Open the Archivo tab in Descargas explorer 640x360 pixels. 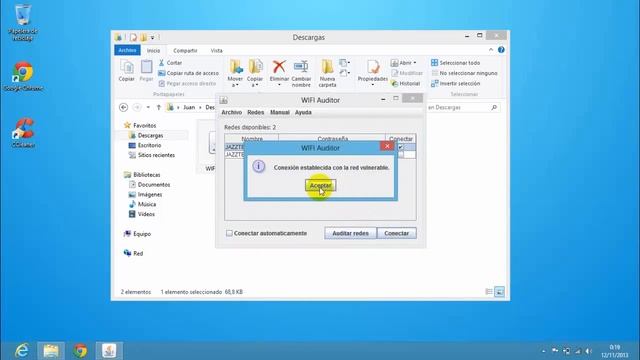[x=127, y=50]
